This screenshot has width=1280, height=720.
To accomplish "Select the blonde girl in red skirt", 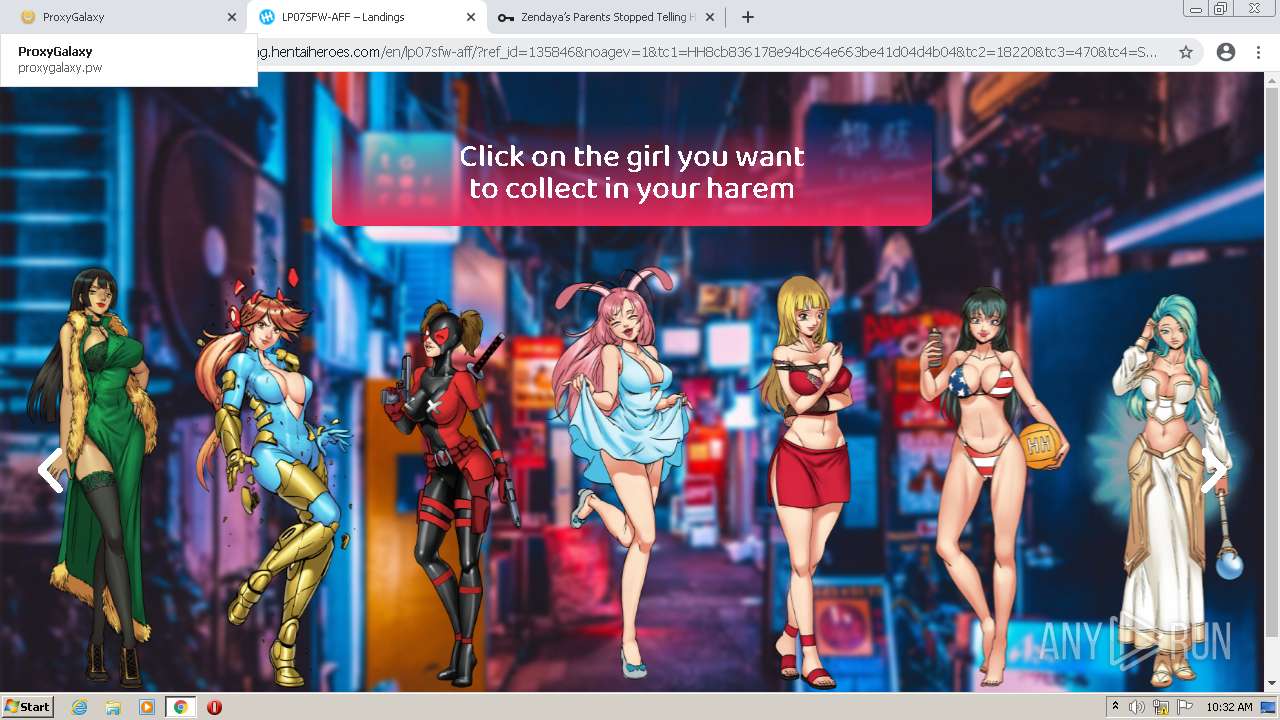I will (x=810, y=482).
